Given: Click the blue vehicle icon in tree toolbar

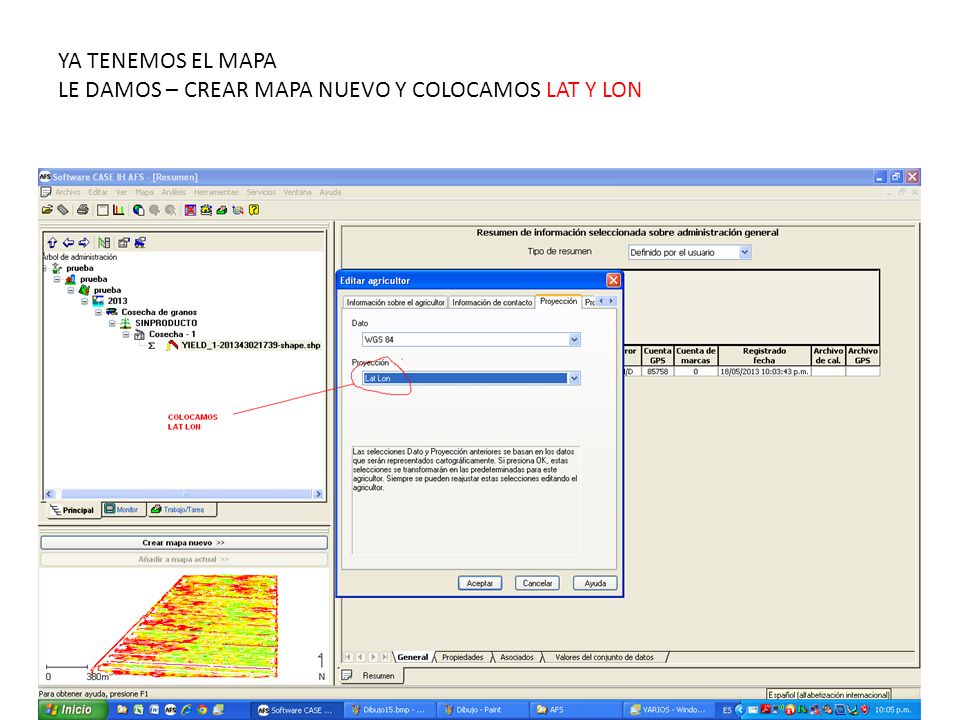Looking at the screenshot, I should [x=140, y=242].
